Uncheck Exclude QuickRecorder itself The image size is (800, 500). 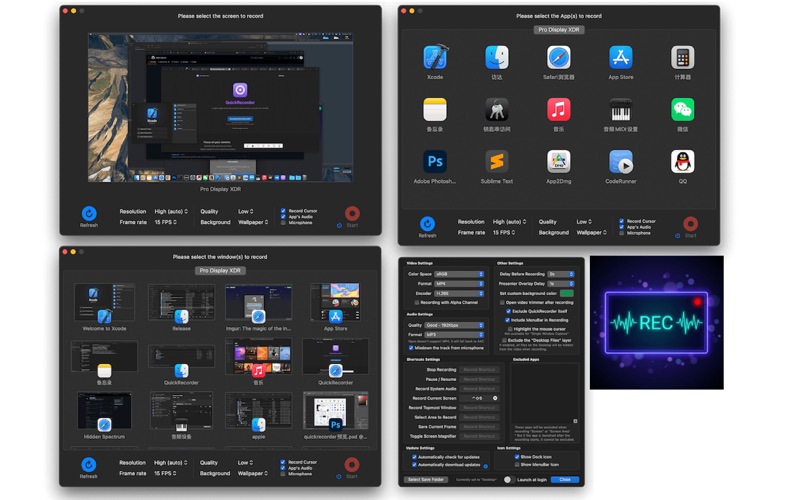click(x=508, y=311)
